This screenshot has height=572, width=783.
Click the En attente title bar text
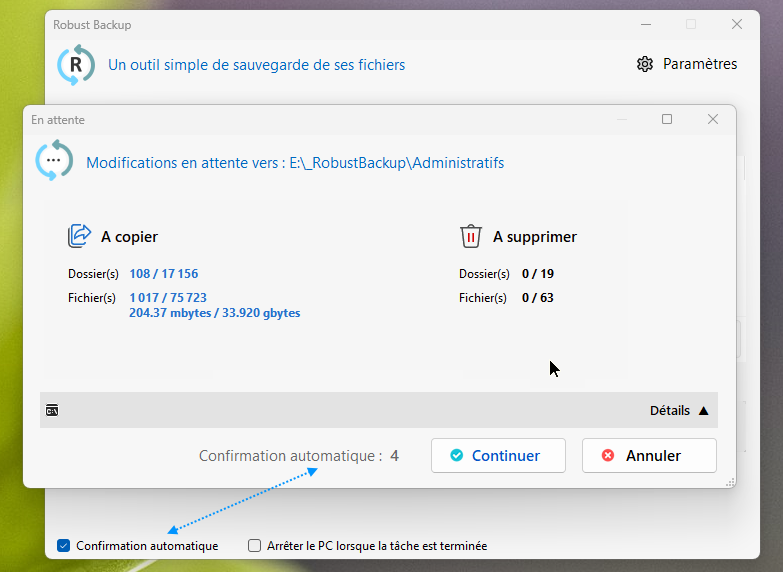tap(58, 120)
